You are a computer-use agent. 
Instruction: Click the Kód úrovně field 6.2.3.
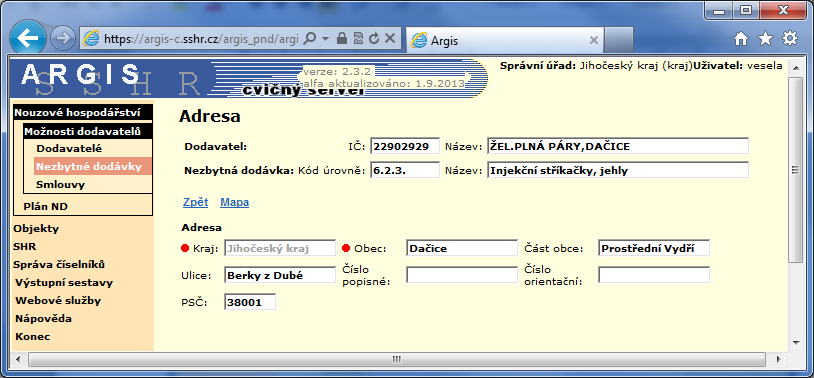pos(405,170)
